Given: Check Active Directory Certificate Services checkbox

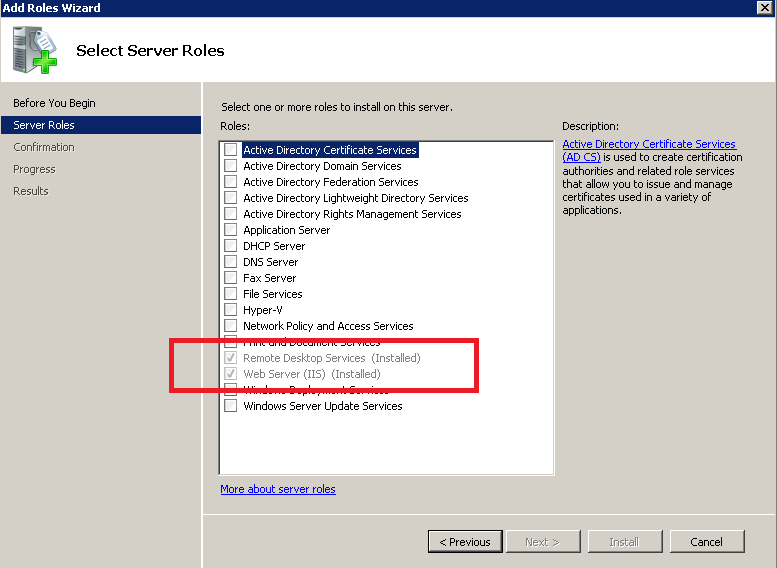Looking at the screenshot, I should (230, 150).
